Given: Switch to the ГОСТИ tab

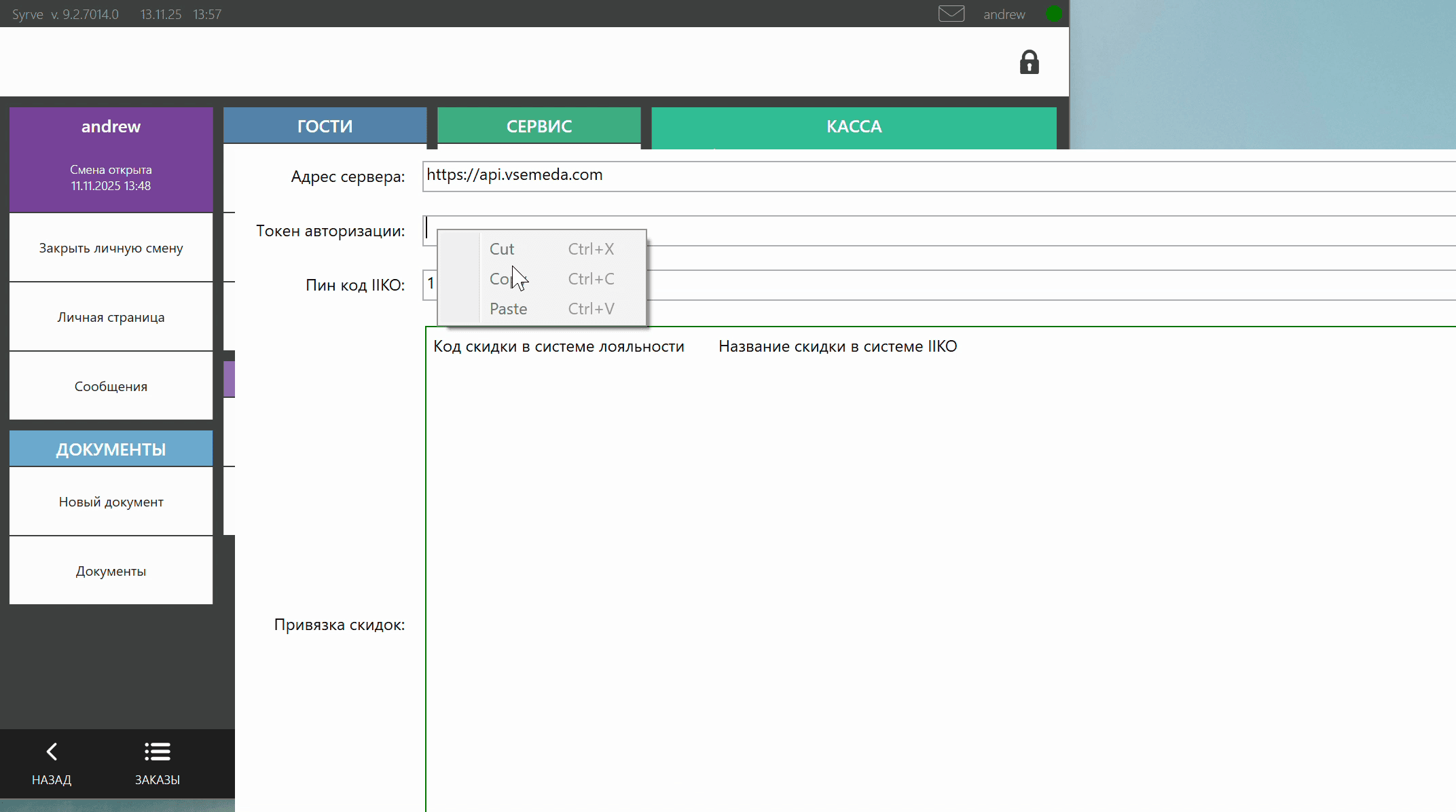Looking at the screenshot, I should coord(325,126).
